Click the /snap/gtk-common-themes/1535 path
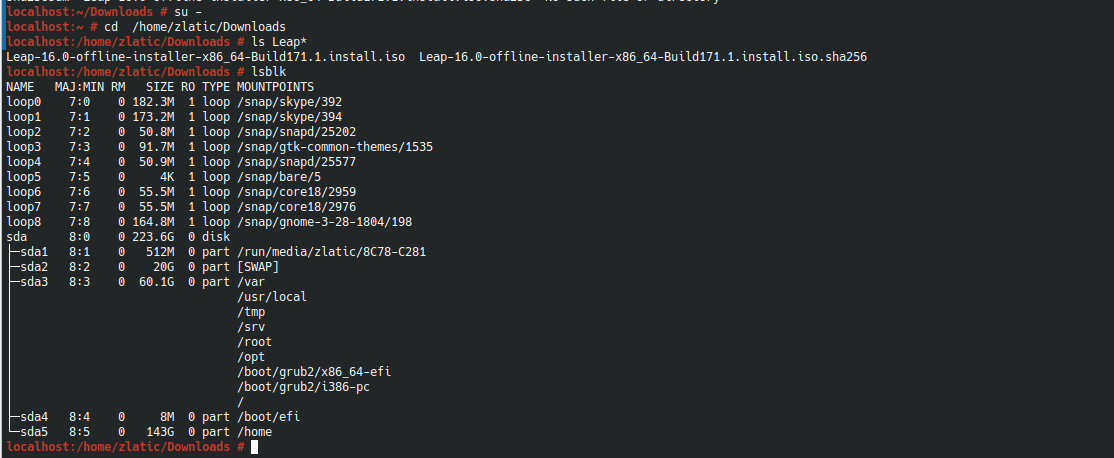Viewport: 1114px width, 458px height. (334, 147)
